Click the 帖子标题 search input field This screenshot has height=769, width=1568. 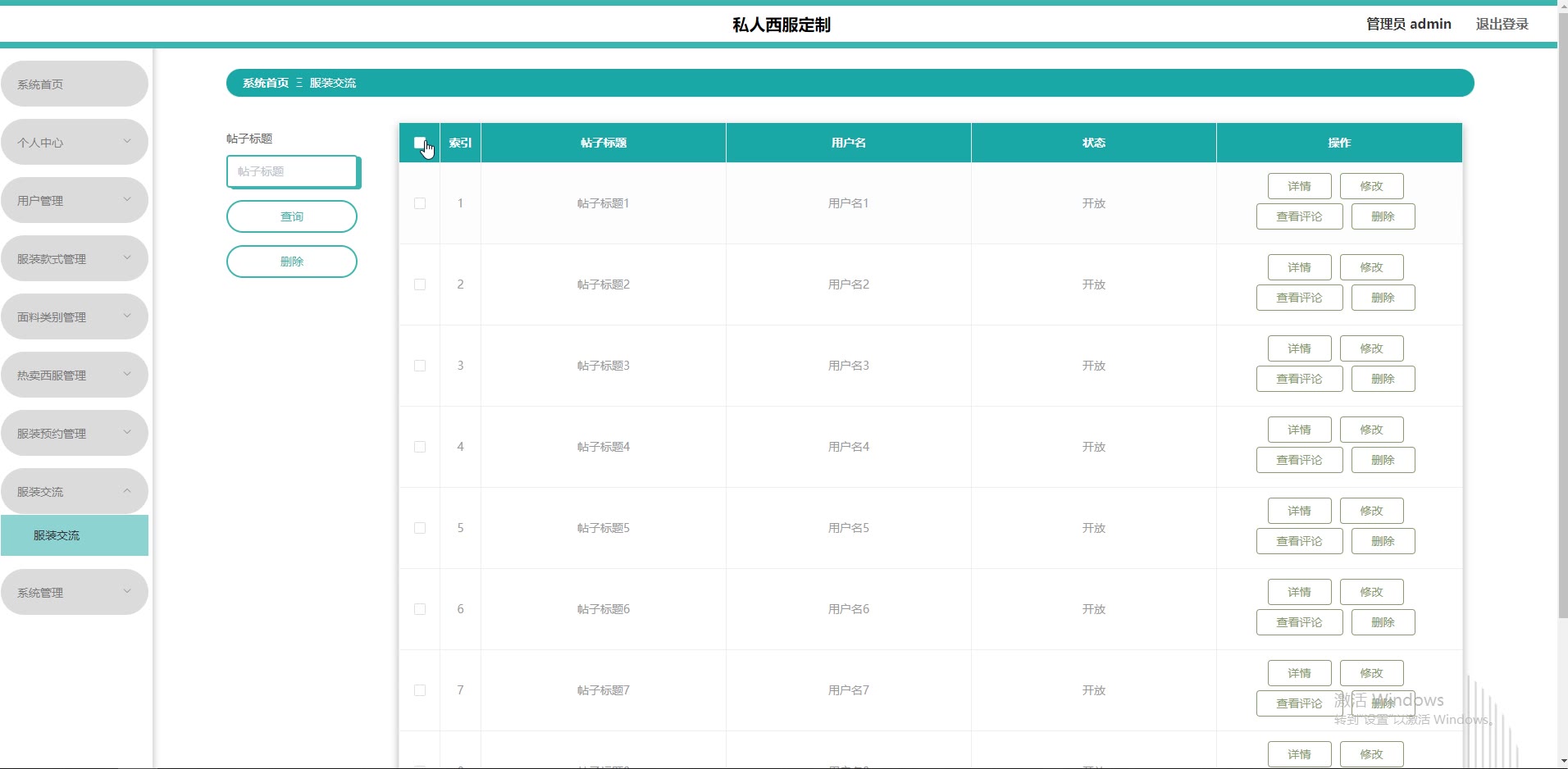[x=293, y=171]
